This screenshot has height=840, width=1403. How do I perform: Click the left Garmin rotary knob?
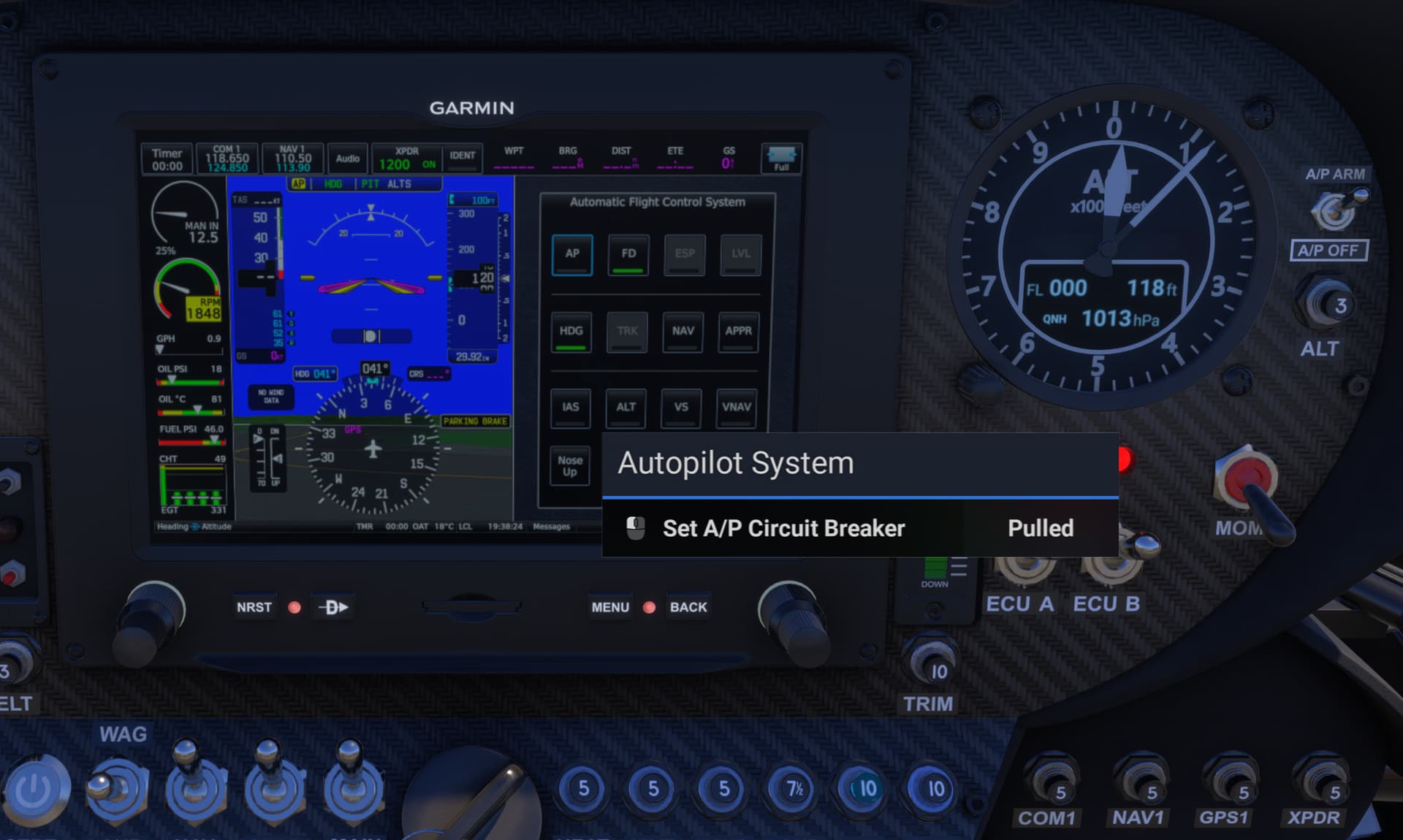pos(150,623)
